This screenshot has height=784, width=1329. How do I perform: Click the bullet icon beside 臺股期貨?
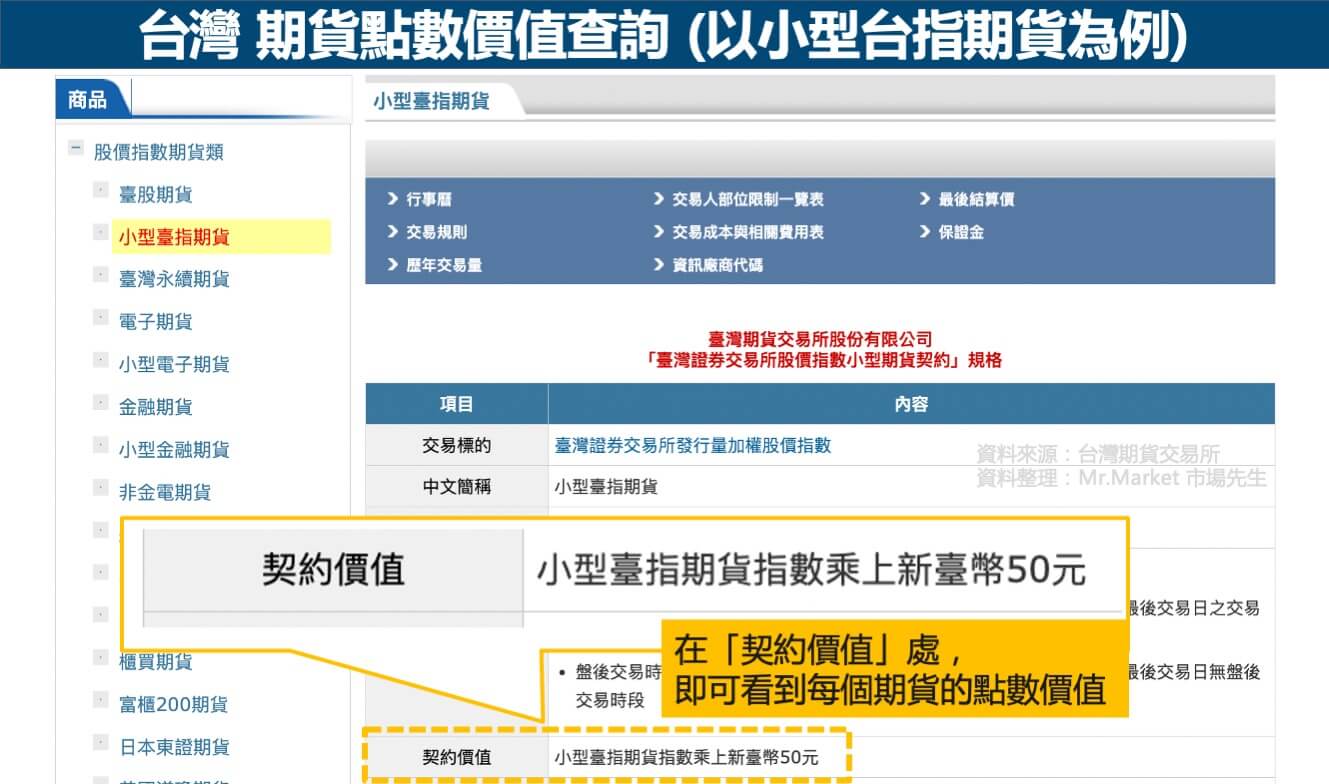pyautogui.click(x=100, y=189)
